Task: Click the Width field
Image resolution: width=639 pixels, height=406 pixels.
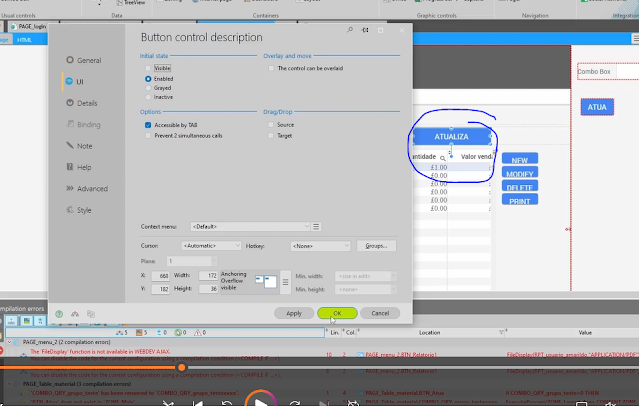Action: coord(208,276)
